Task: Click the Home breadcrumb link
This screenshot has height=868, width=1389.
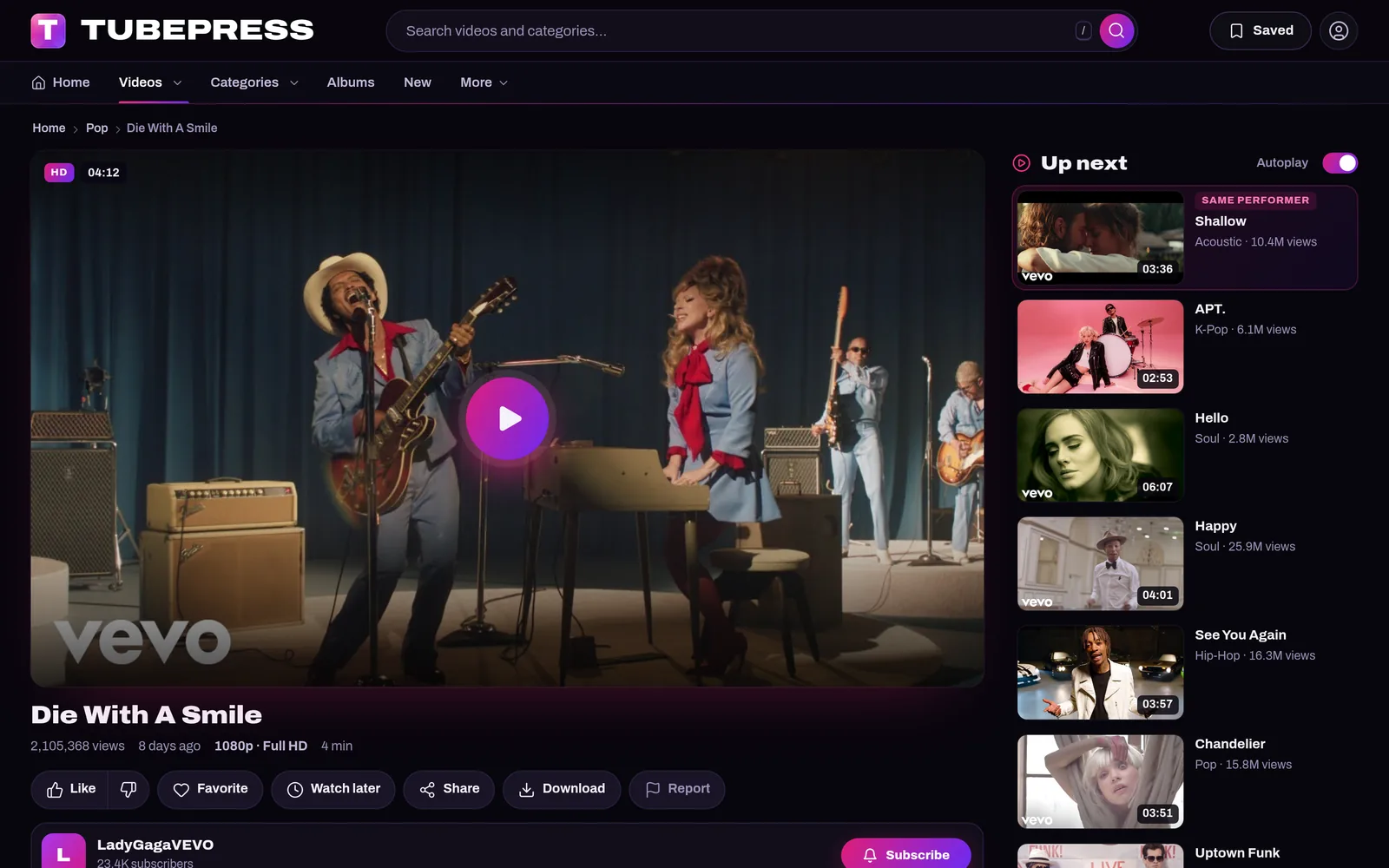Action: [x=49, y=128]
